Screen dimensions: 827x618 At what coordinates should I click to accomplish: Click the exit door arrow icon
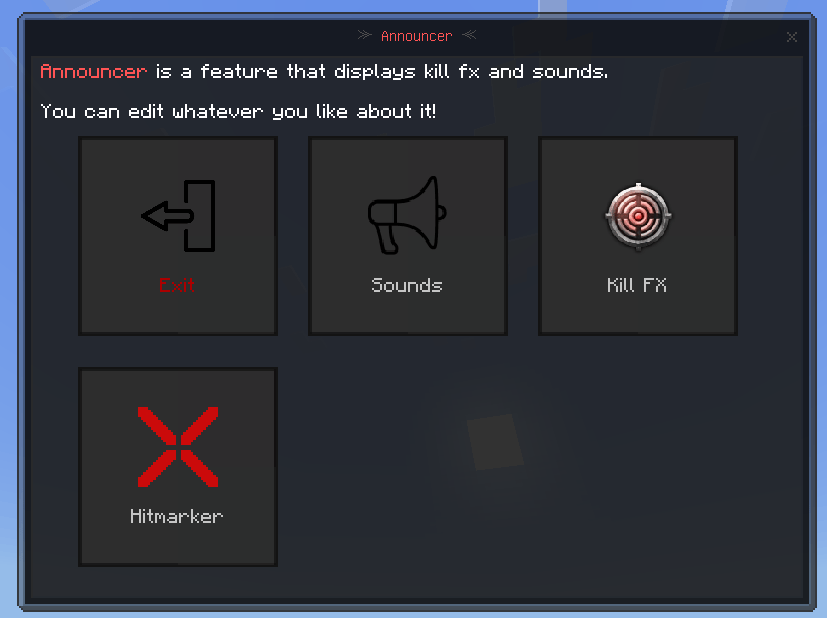(x=178, y=216)
